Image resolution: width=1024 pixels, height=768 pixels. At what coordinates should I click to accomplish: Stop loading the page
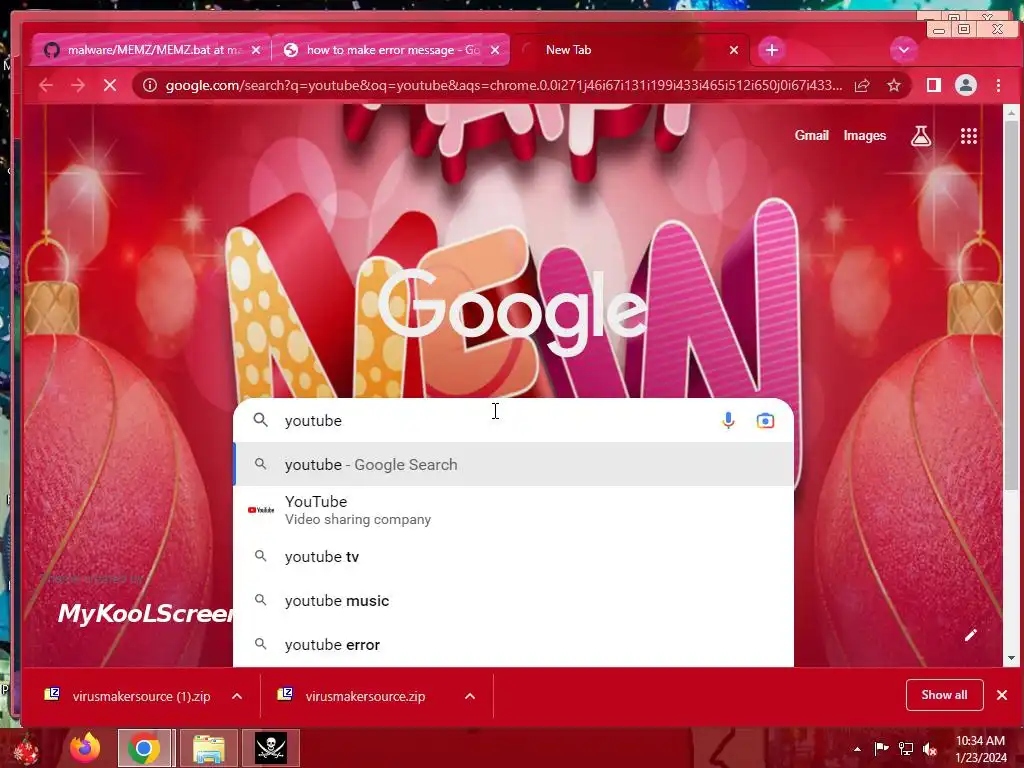tap(110, 85)
